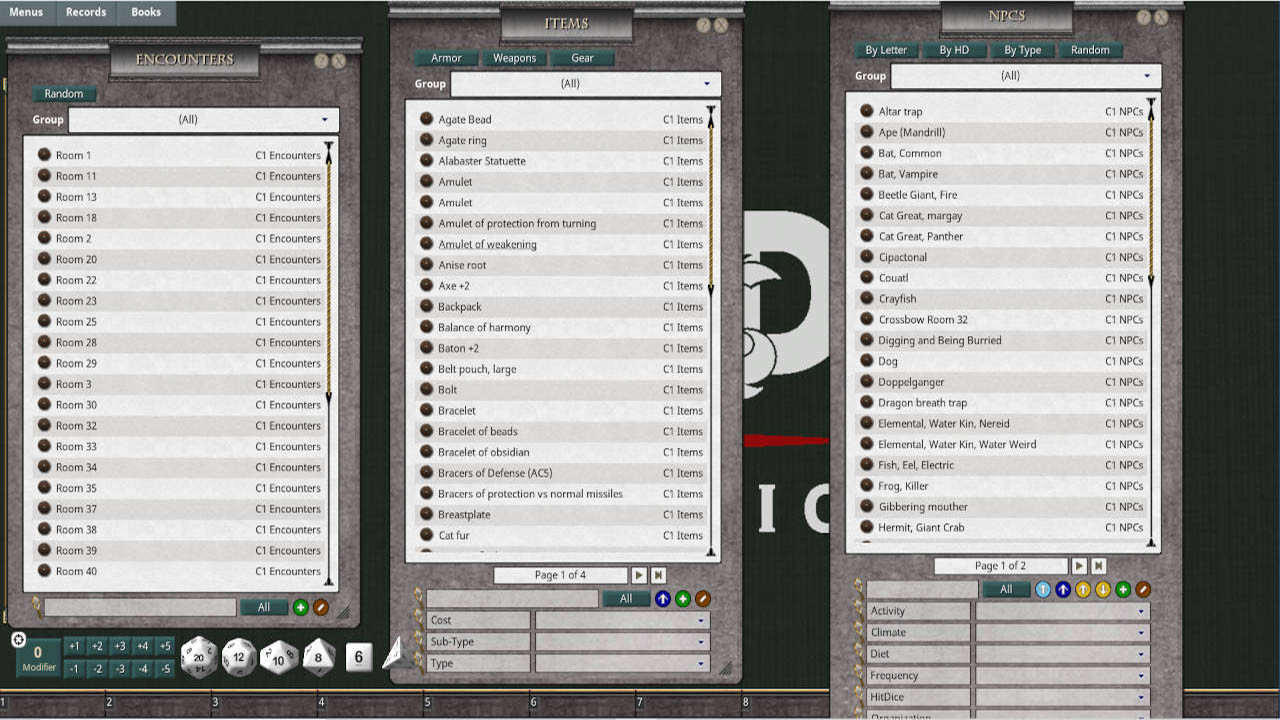Click the Weapons button in Items
The width and height of the screenshot is (1280, 720).
click(x=515, y=58)
